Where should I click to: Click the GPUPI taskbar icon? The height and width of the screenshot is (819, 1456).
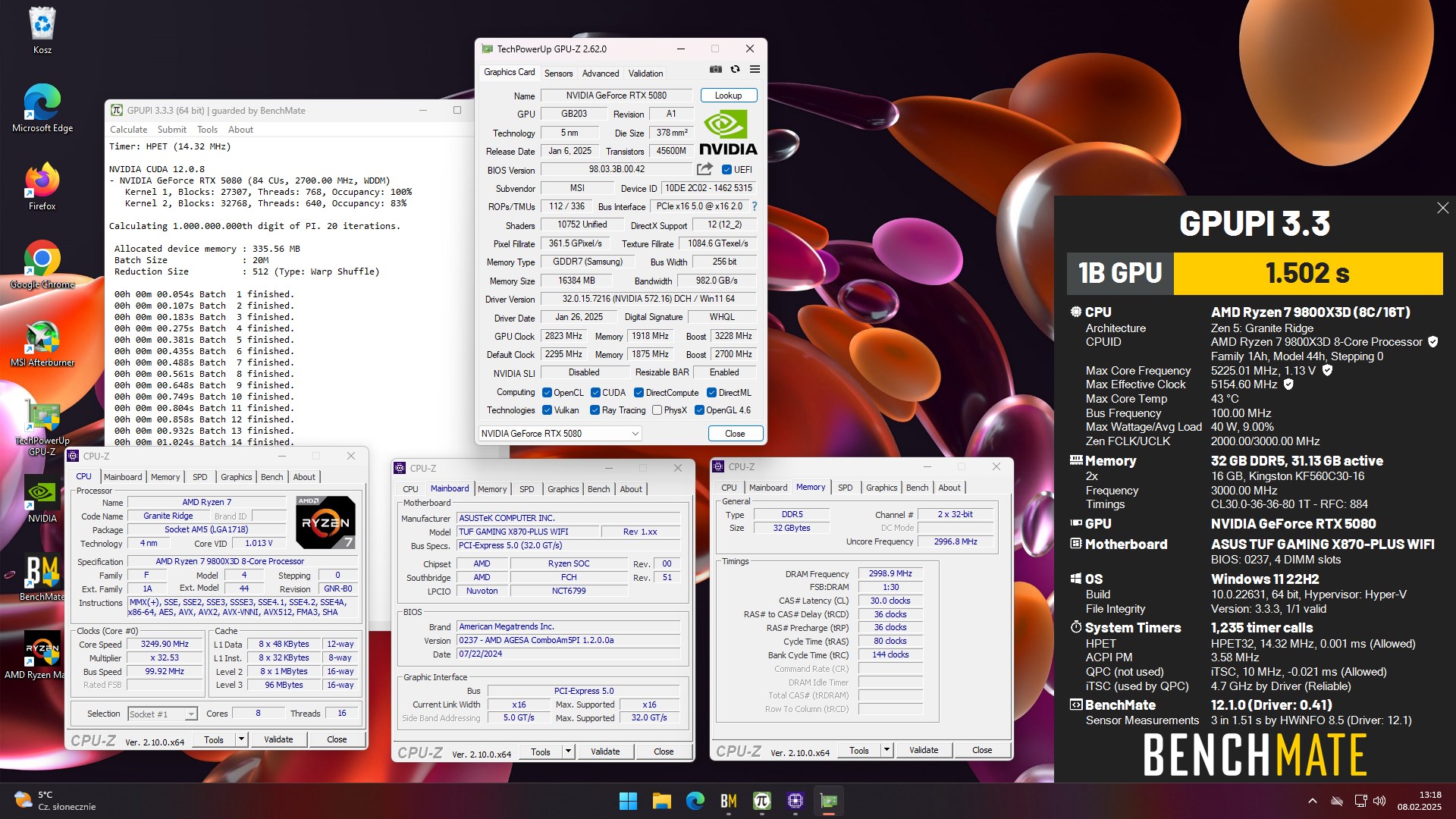point(761,801)
